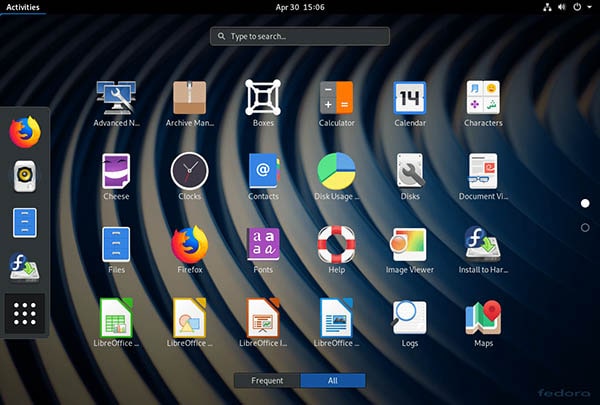Select the All apps tab
The image size is (600, 405).
coord(333,380)
